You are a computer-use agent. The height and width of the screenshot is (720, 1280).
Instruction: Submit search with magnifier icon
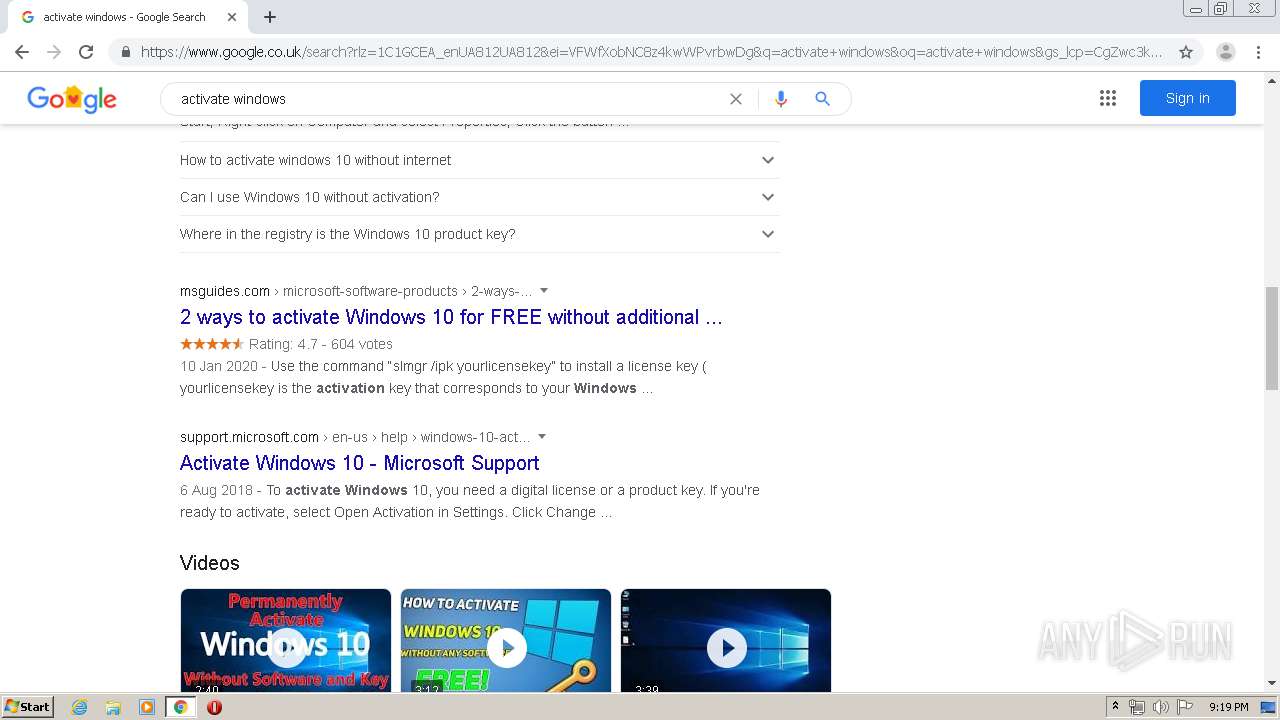pyautogui.click(x=822, y=99)
